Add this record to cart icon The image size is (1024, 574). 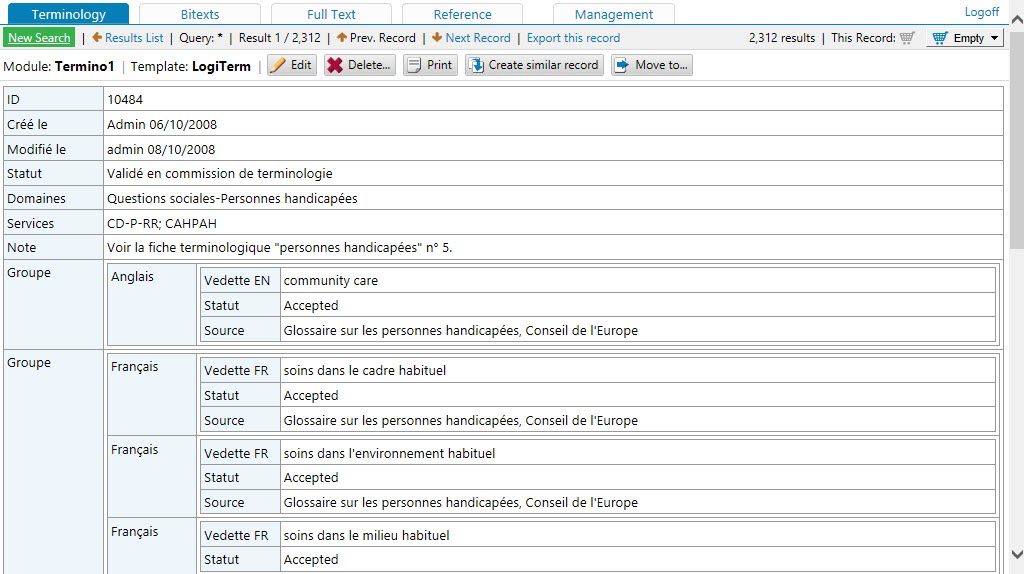click(907, 38)
